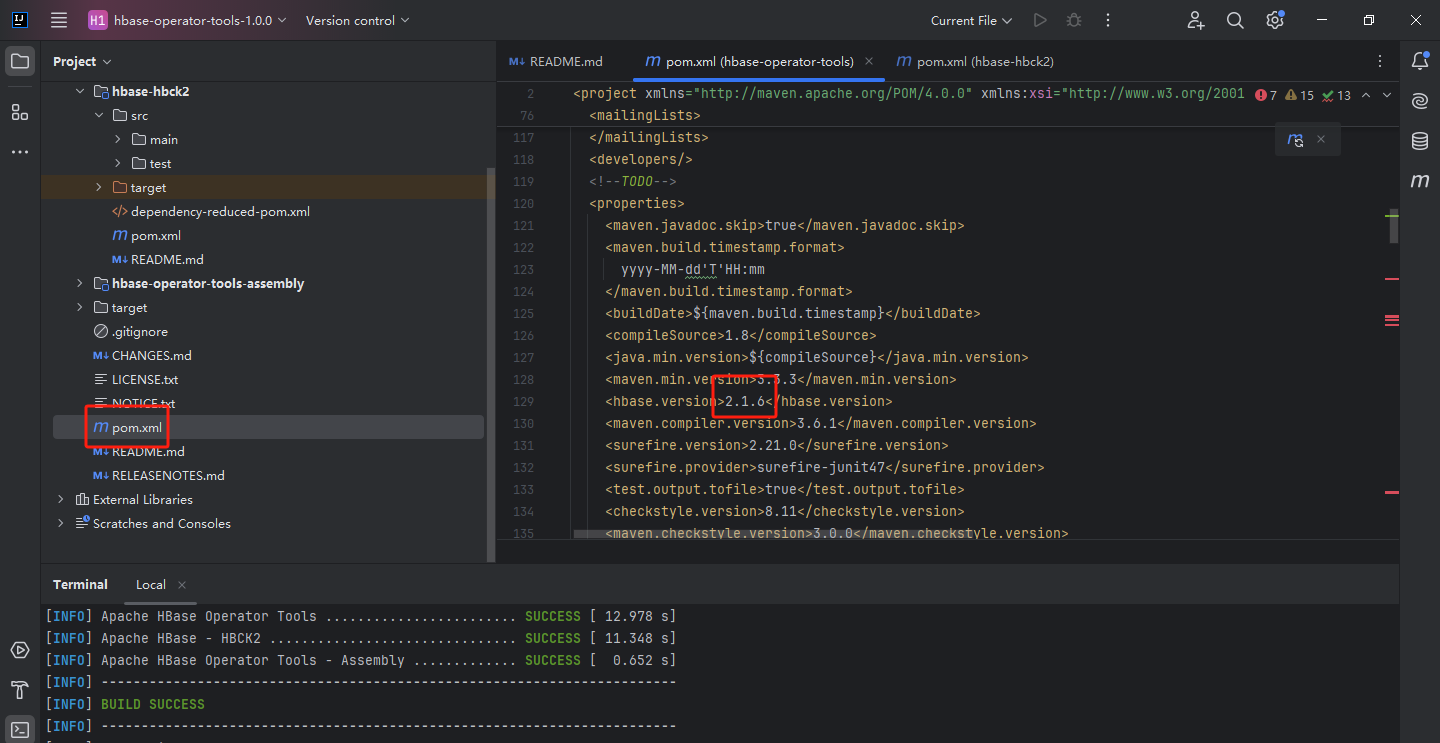Click the typos count indicator
Screen dimensions: 1440x743
click(x=1336, y=95)
